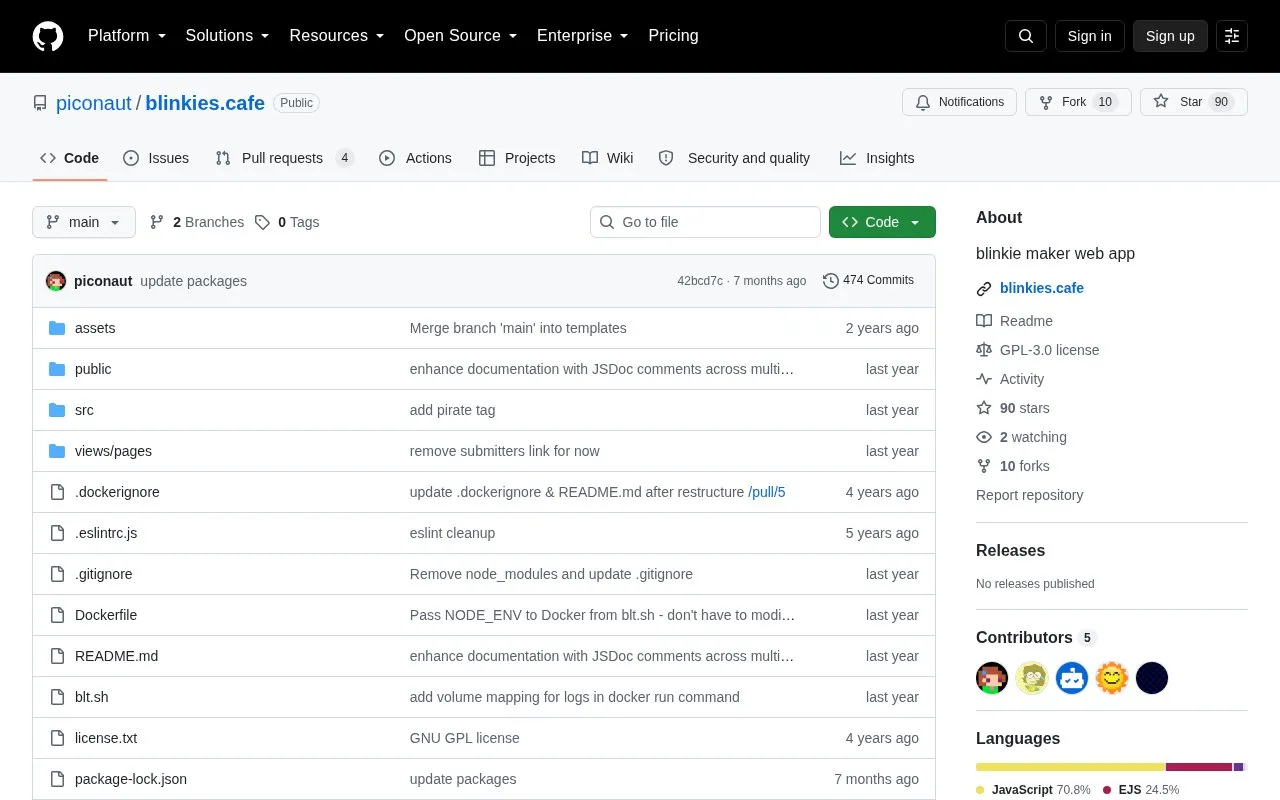The width and height of the screenshot is (1280, 800).
Task: Click the Readme book icon
Action: (984, 321)
